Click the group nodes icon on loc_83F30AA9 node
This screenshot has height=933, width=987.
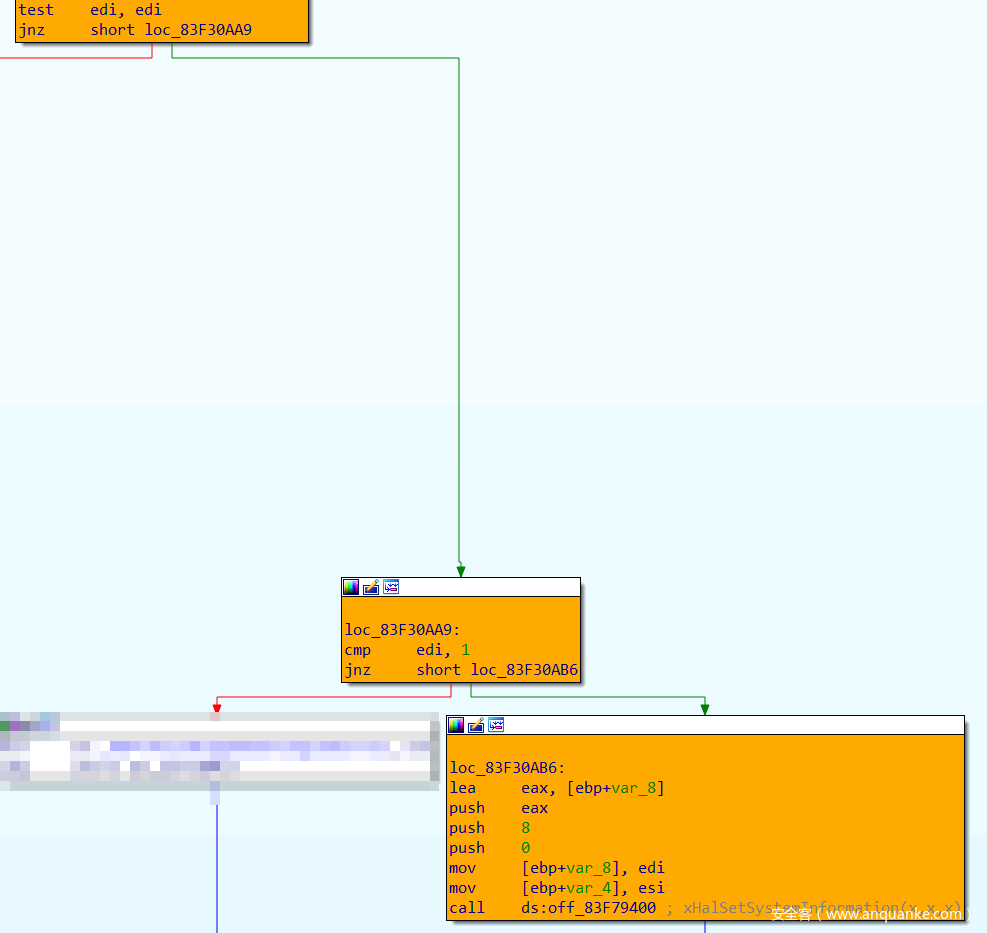391,587
